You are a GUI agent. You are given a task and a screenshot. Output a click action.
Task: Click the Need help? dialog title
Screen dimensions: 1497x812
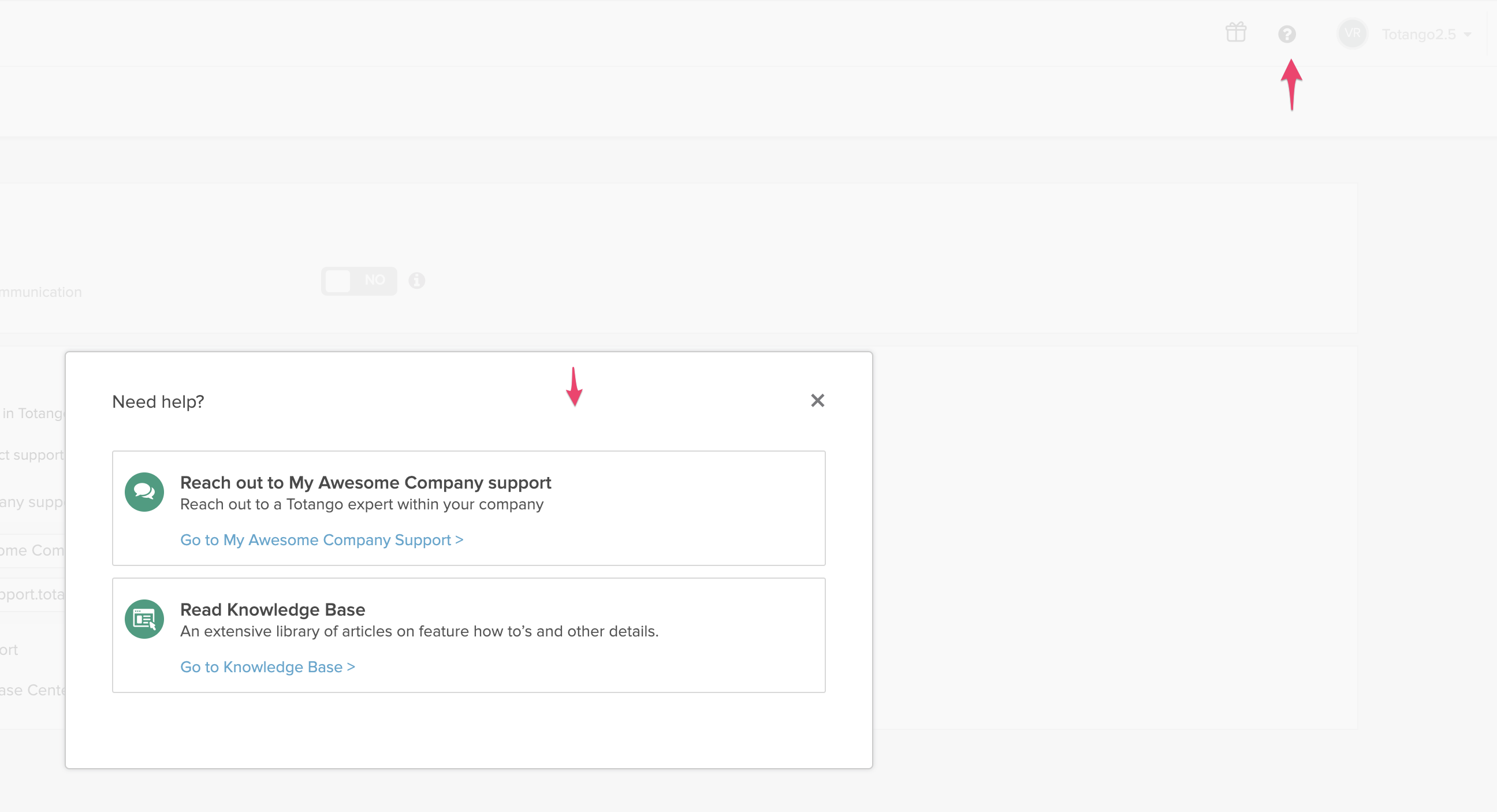click(158, 401)
